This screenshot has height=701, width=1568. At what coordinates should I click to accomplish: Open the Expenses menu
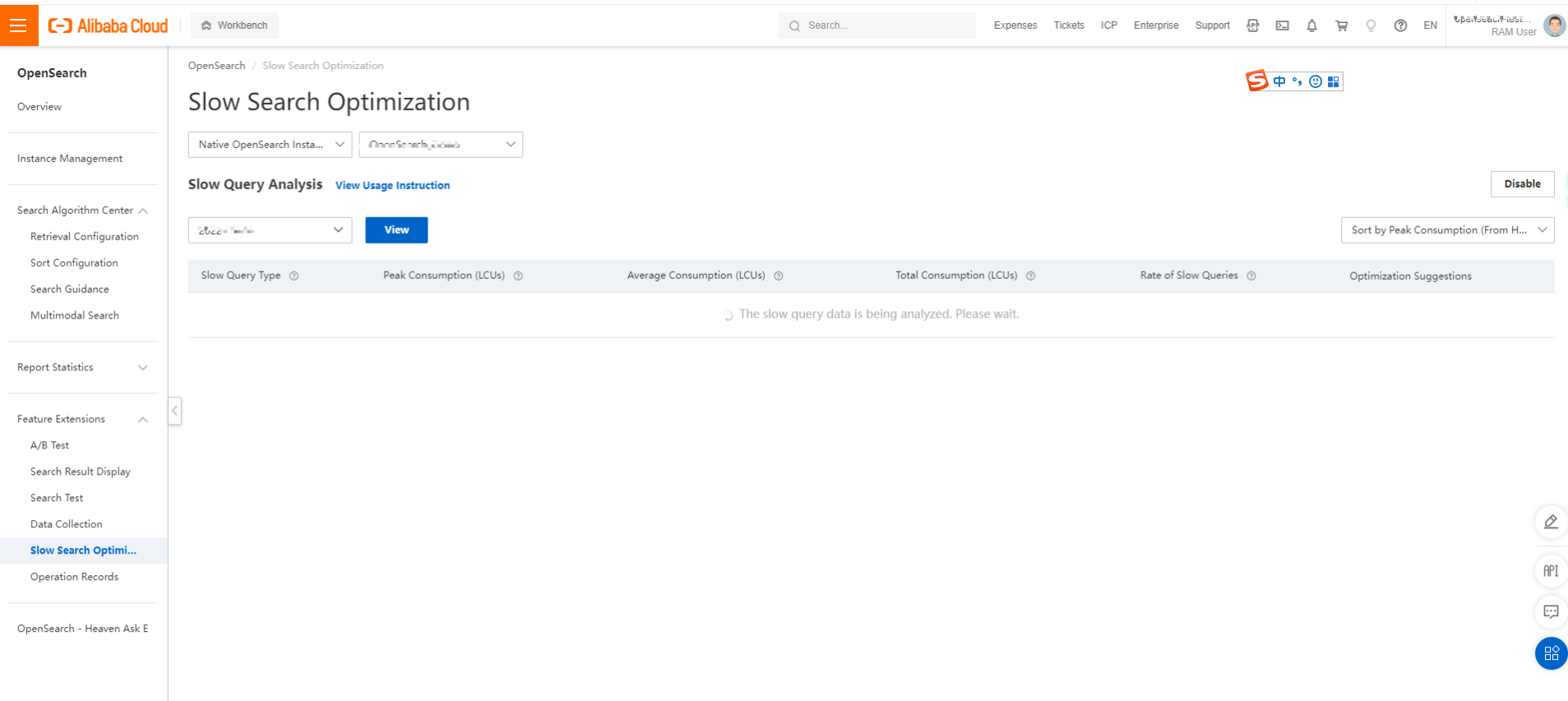(1015, 26)
